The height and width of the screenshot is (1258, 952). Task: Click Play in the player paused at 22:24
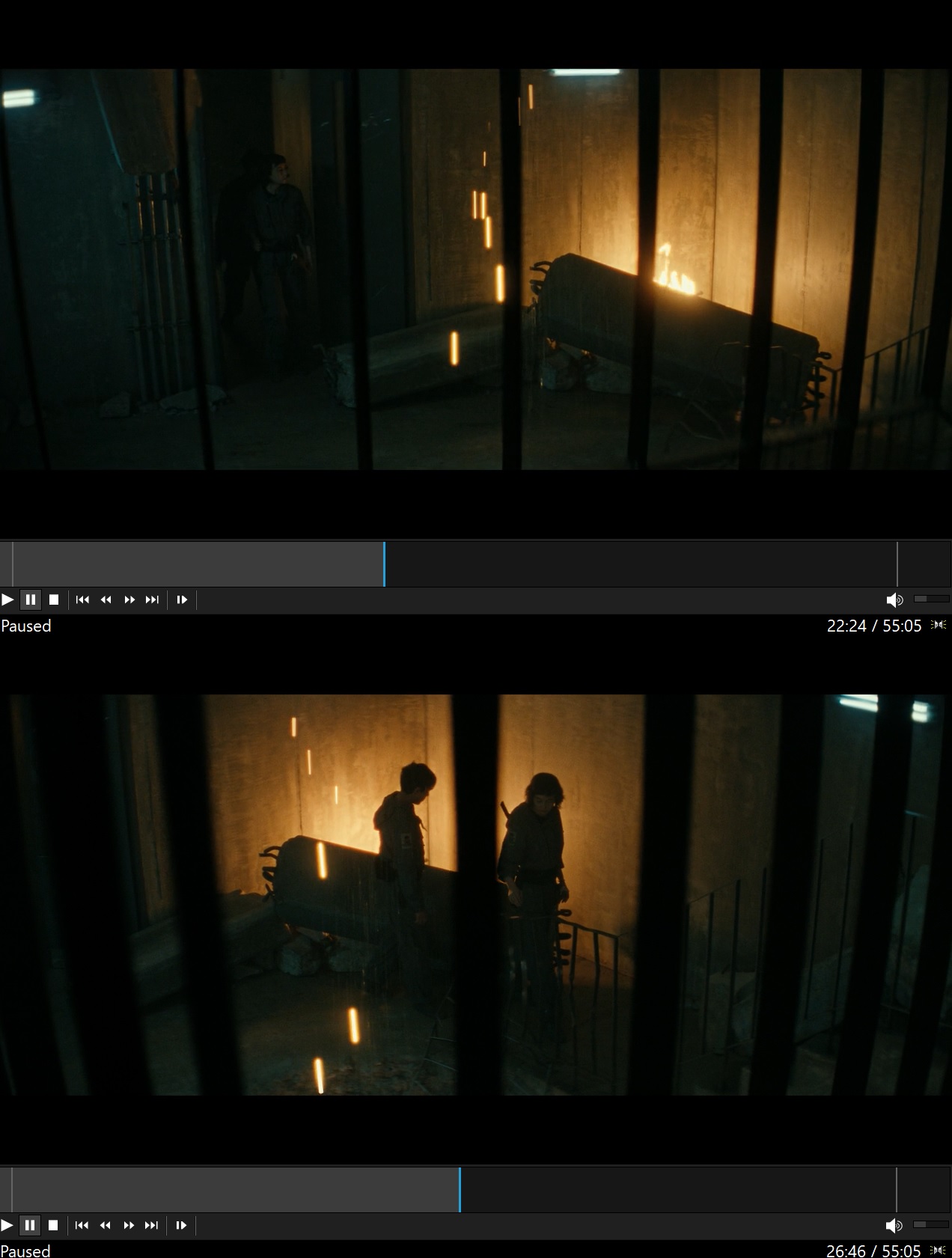coord(7,599)
